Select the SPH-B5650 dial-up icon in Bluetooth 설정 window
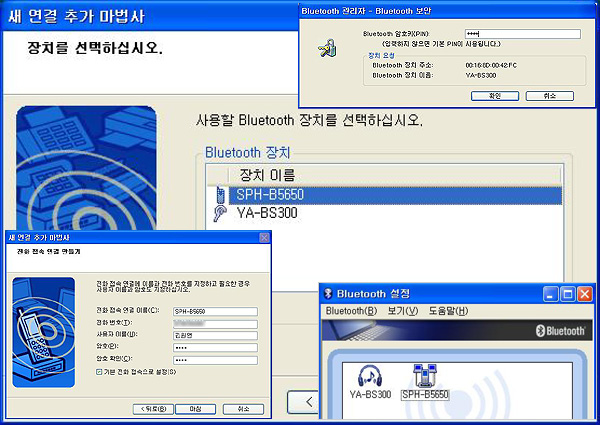Screen dimensions: 600x425 [x=425, y=375]
